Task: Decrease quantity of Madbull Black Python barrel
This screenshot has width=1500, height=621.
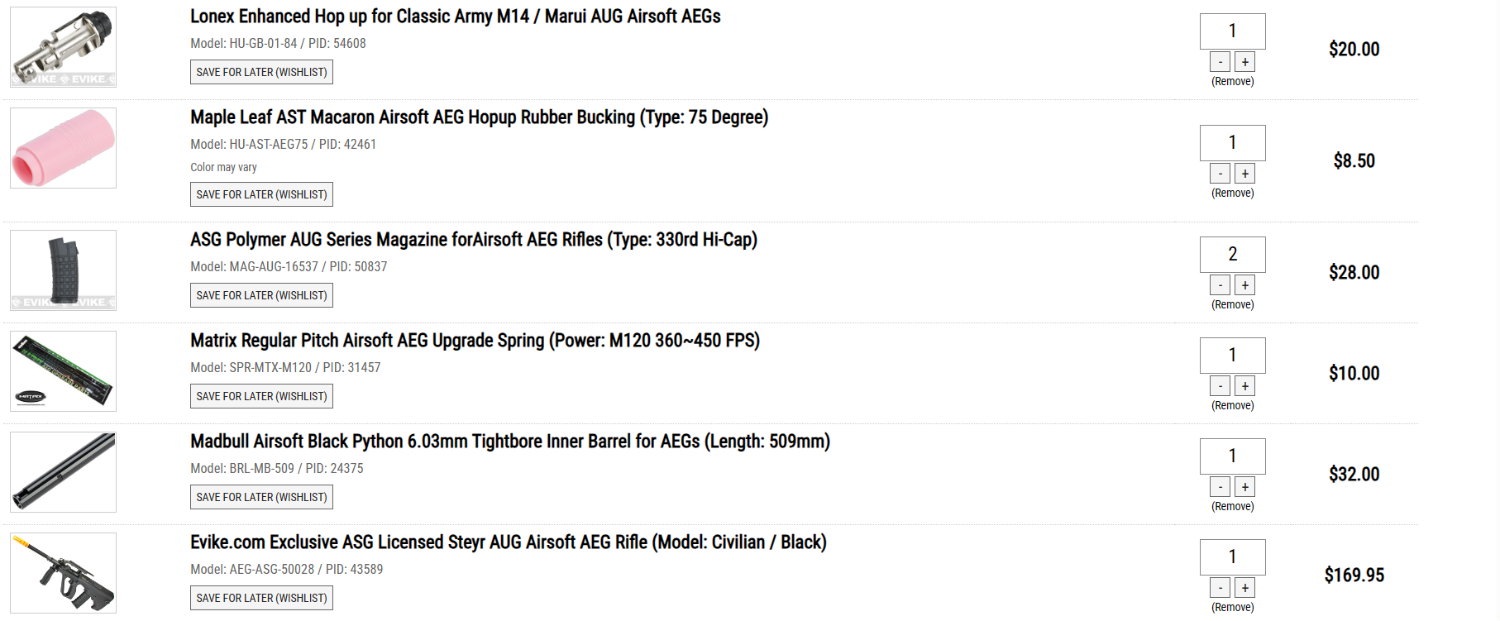Action: (1220, 487)
